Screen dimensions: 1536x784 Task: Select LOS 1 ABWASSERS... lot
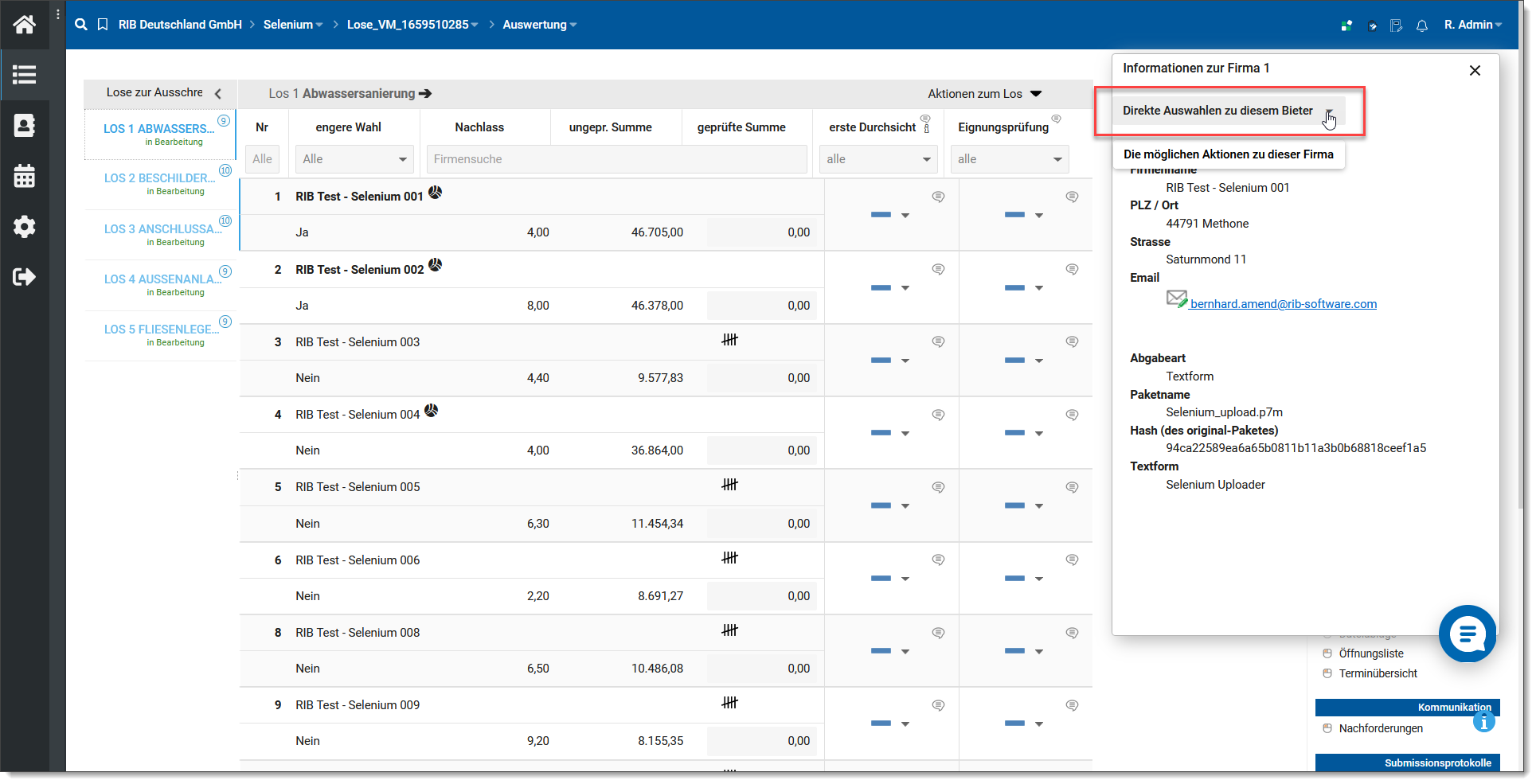(160, 134)
